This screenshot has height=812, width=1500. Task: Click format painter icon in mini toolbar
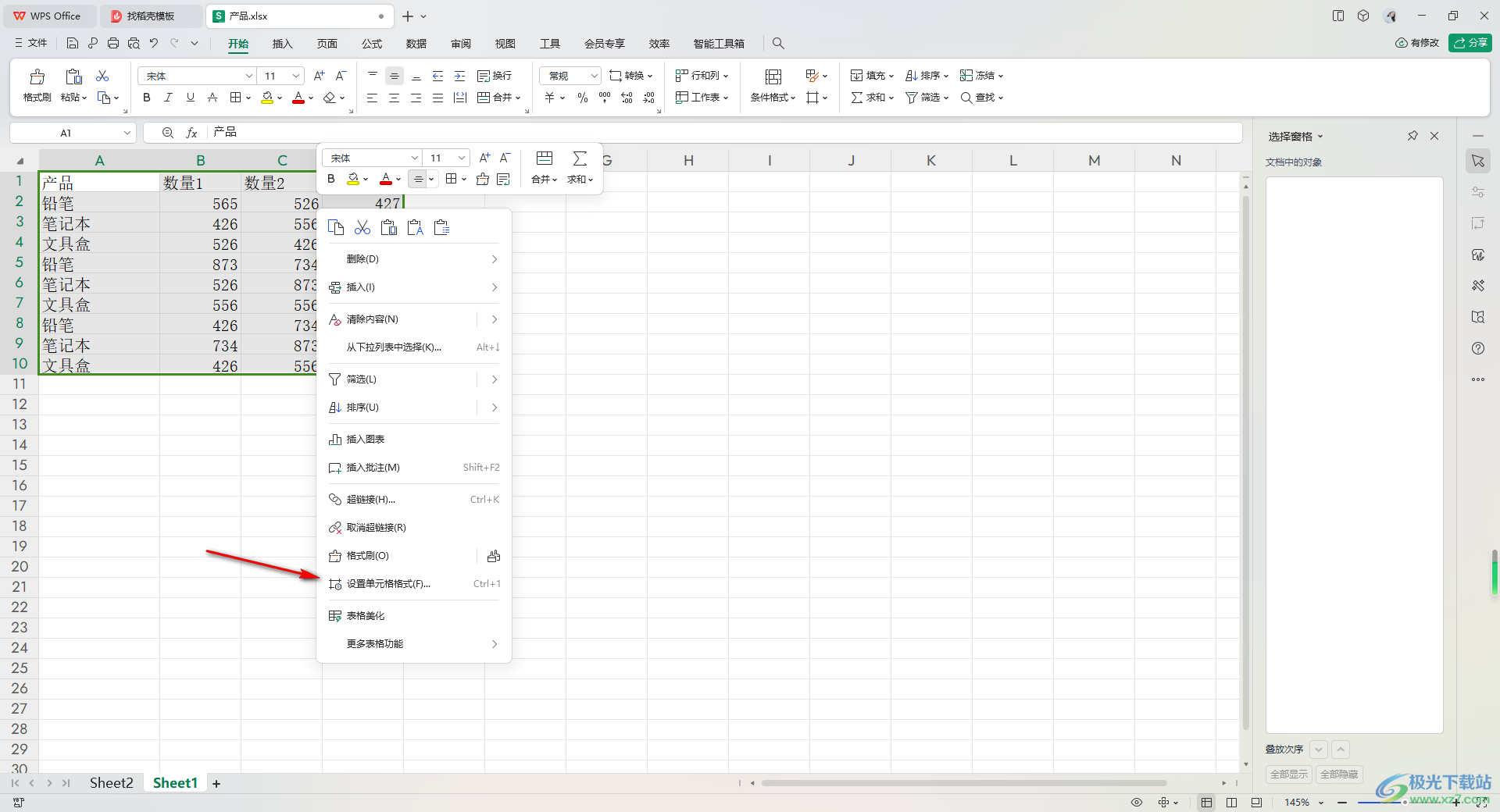coord(483,179)
